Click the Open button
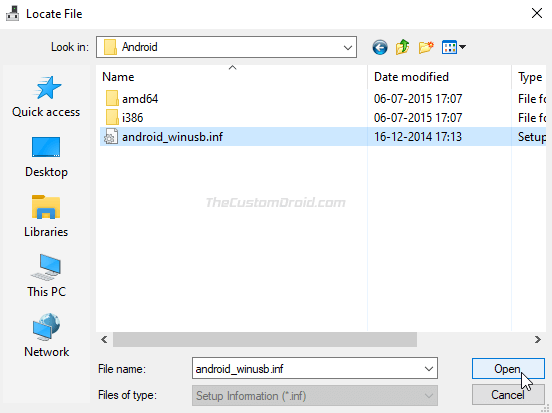 (508, 369)
